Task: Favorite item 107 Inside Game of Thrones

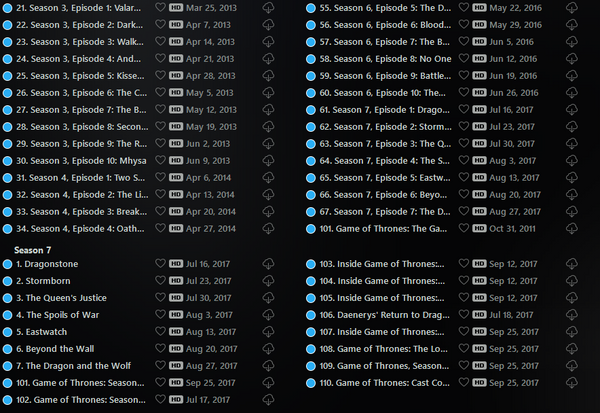Action: 464,331
